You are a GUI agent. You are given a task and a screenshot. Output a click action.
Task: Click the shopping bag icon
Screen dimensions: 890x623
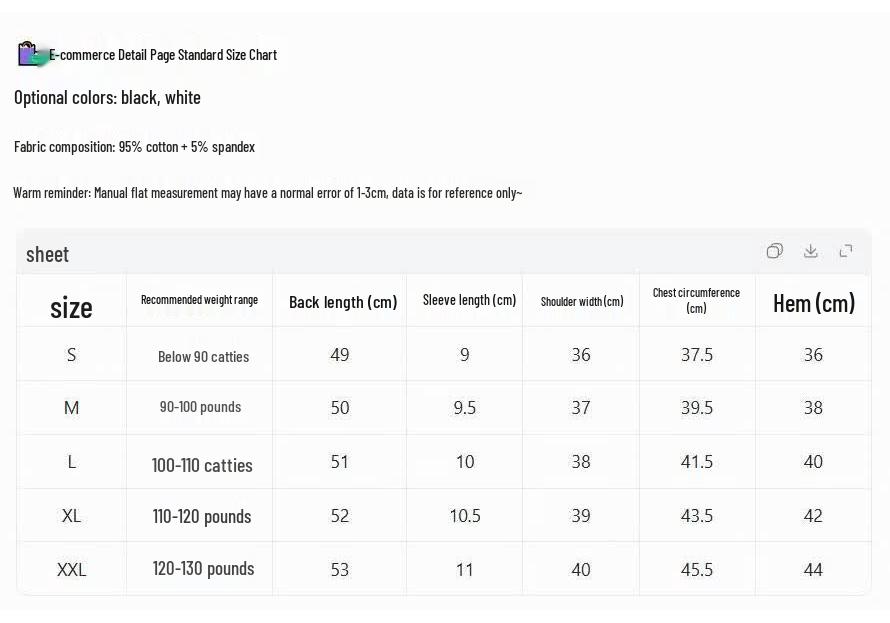coord(30,54)
